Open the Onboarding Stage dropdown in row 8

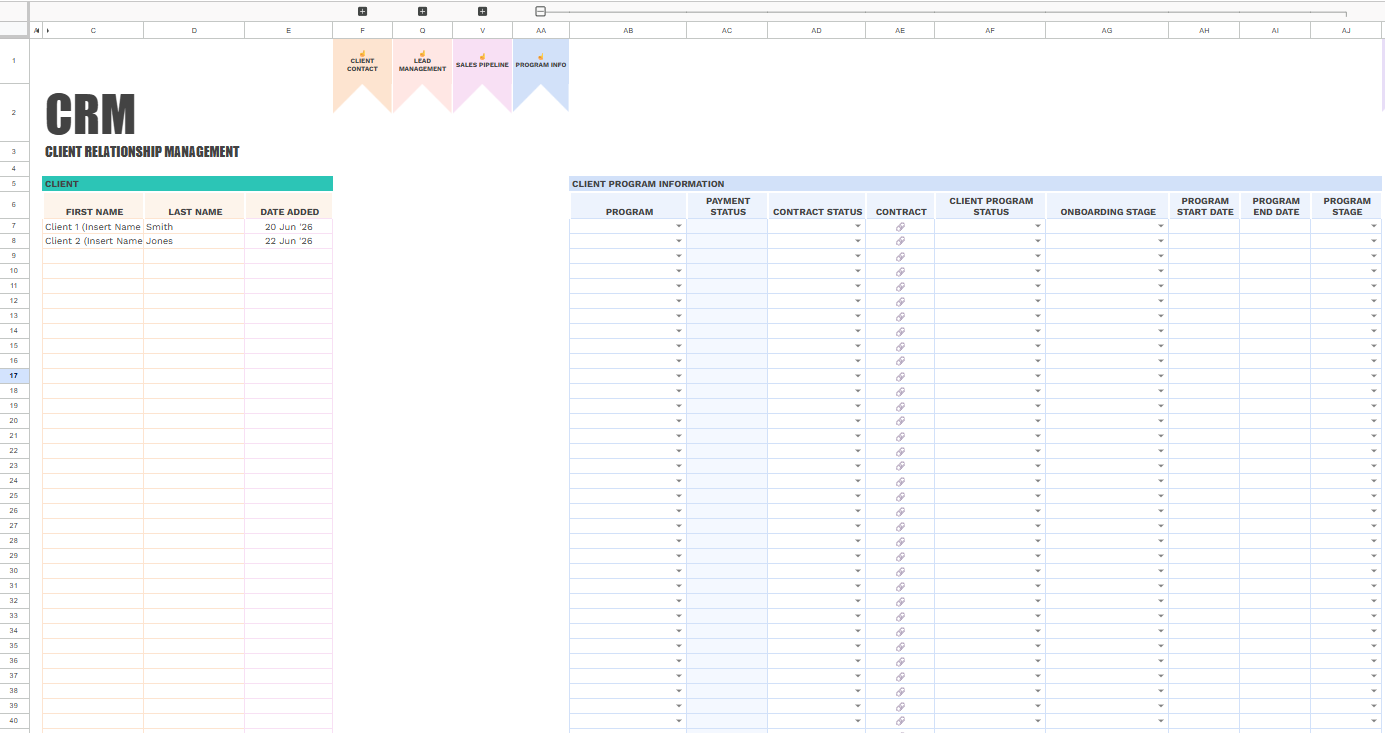(x=1161, y=242)
